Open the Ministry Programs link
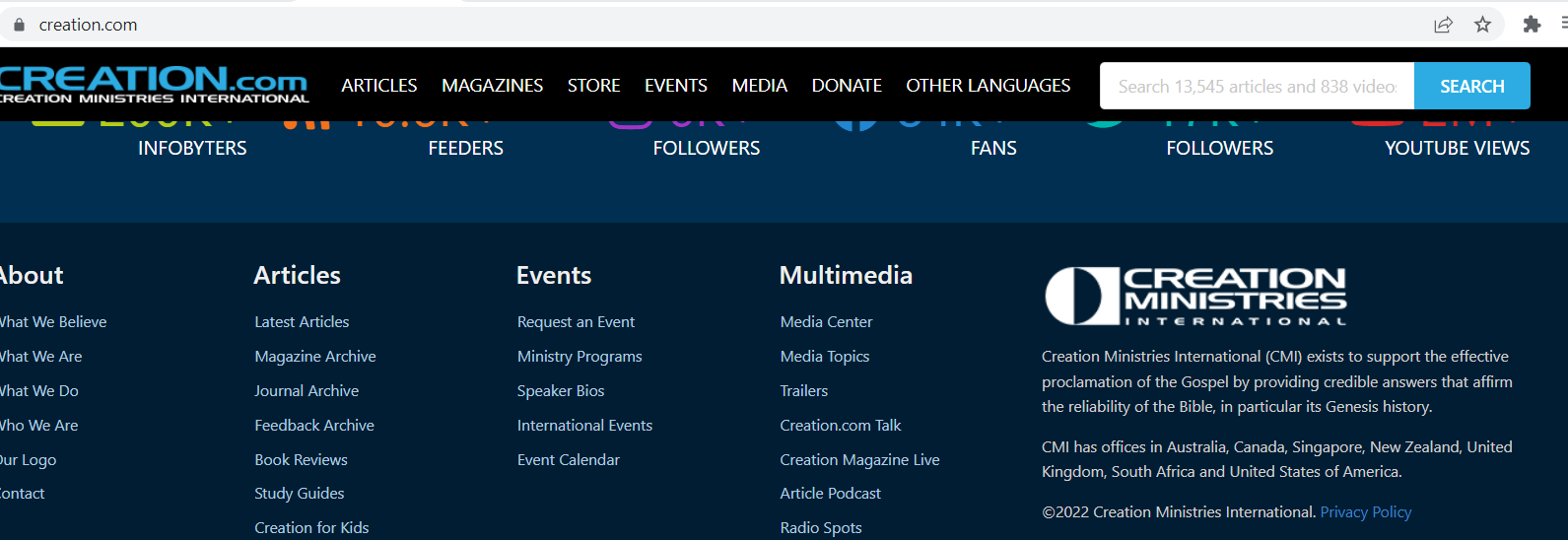Screen dimensions: 1568x540 (579, 357)
